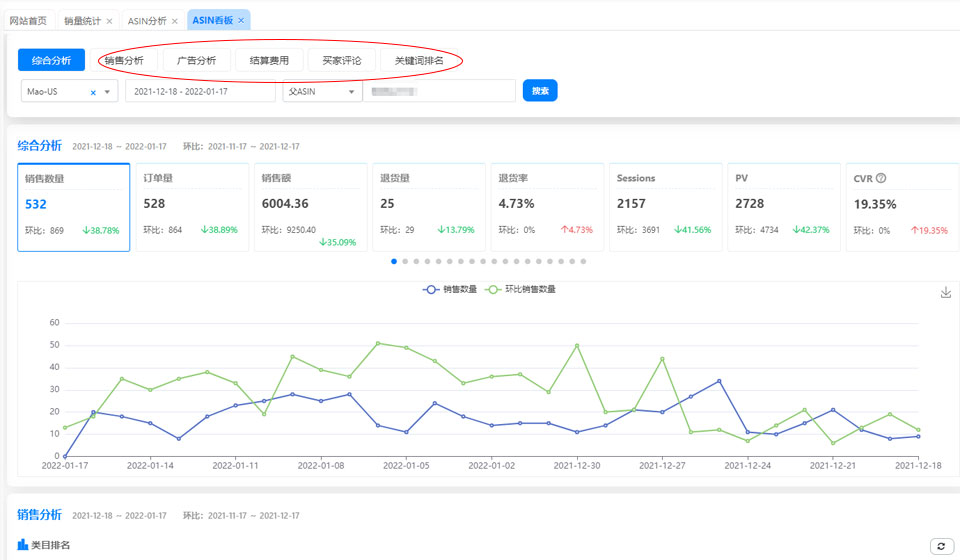Open the date range picker

tap(200, 91)
